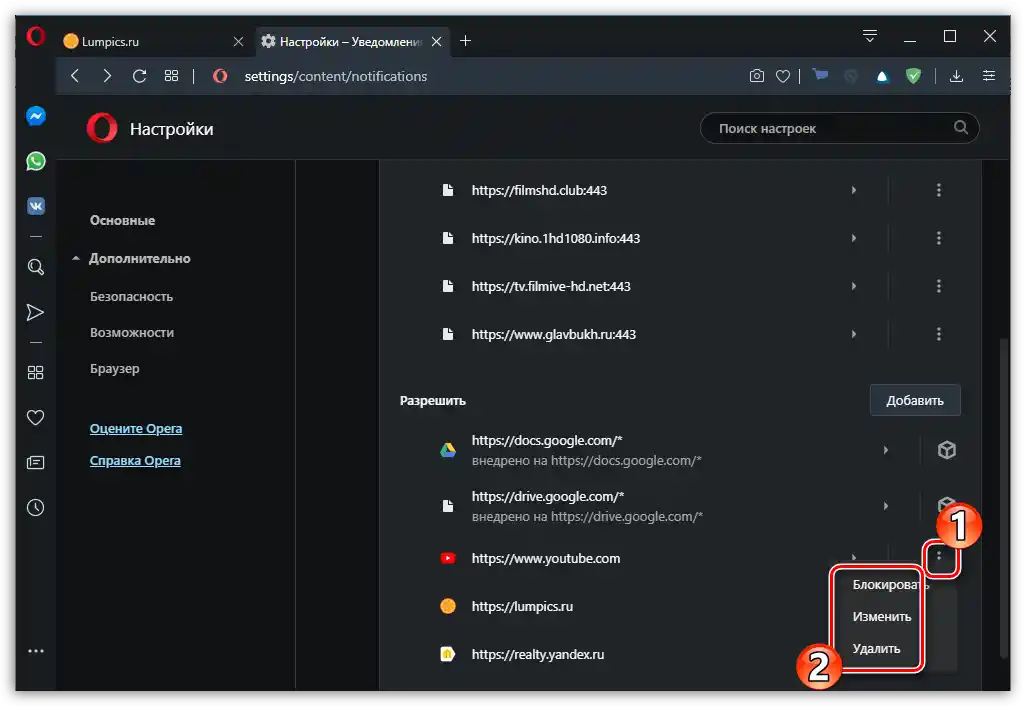Image resolution: width=1026 pixels, height=706 pixels.
Task: Open Facebook Messenger in the sidebar
Action: tap(36, 116)
